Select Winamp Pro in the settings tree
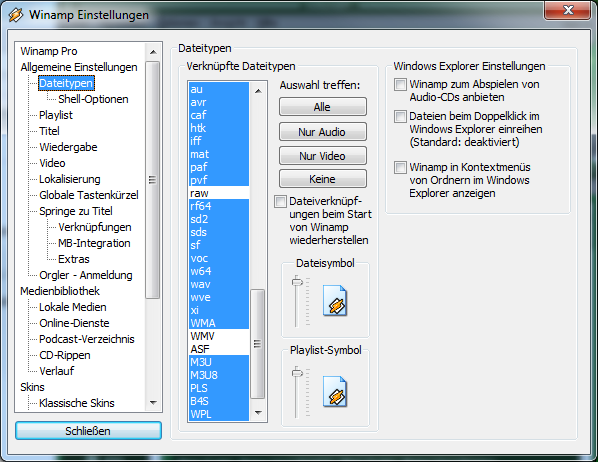 click(49, 51)
